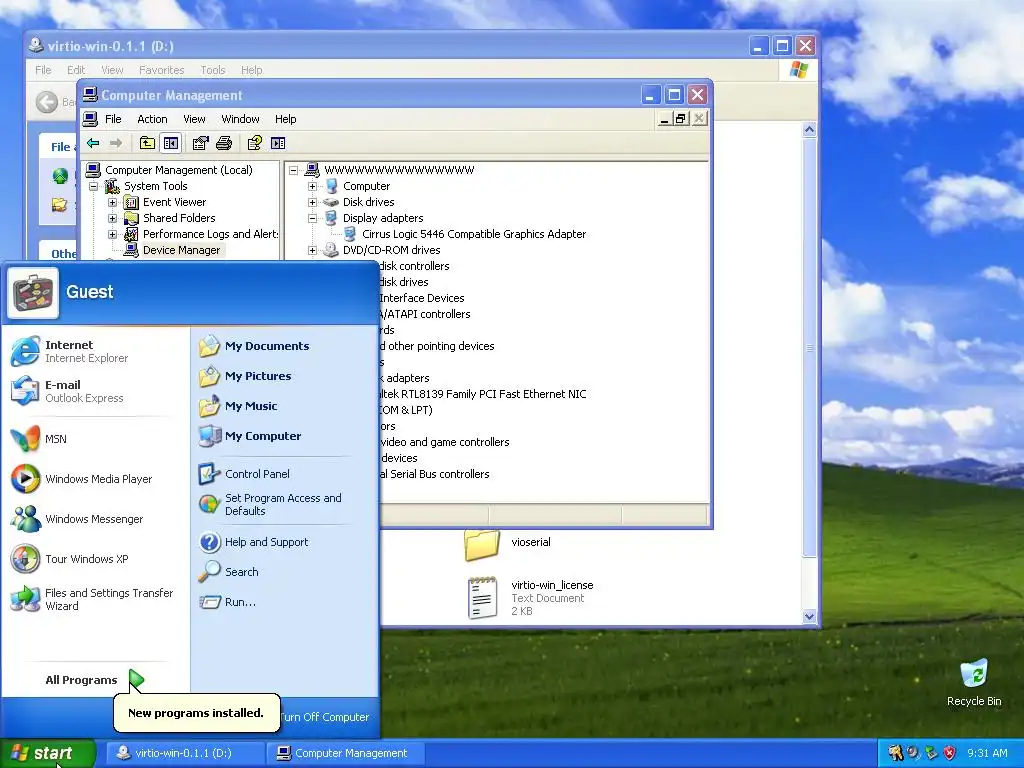Screen dimensions: 1024x768
Task: Click Turn Off Computer
Action: pos(325,717)
